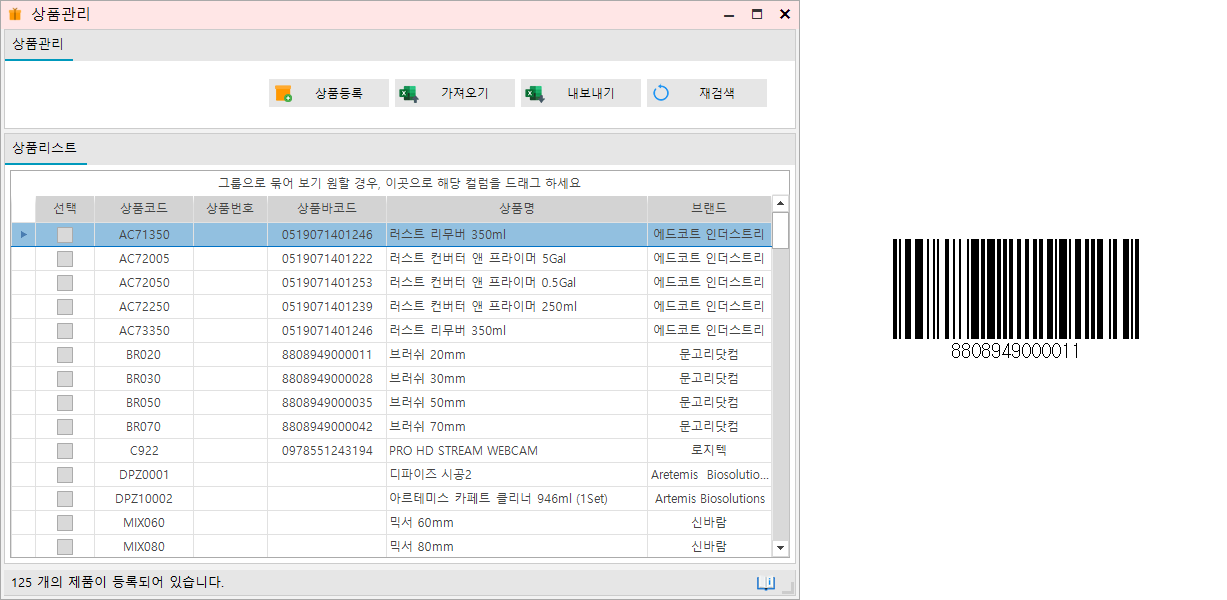The height and width of the screenshot is (600, 1227).
Task: Click barcode cell 0978551243194
Action: click(x=327, y=451)
